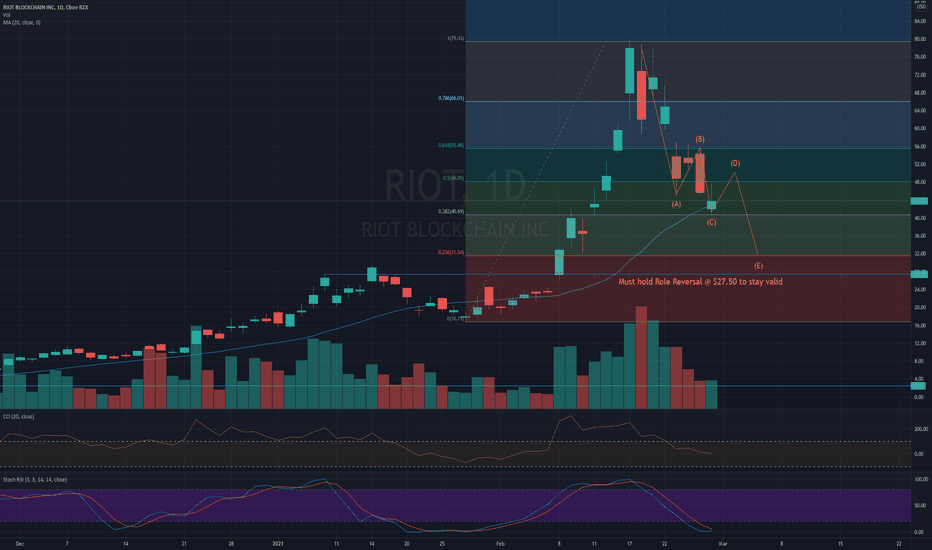The width and height of the screenshot is (932, 550).
Task: Click 84.00 on the price axis
Action: click(920, 21)
